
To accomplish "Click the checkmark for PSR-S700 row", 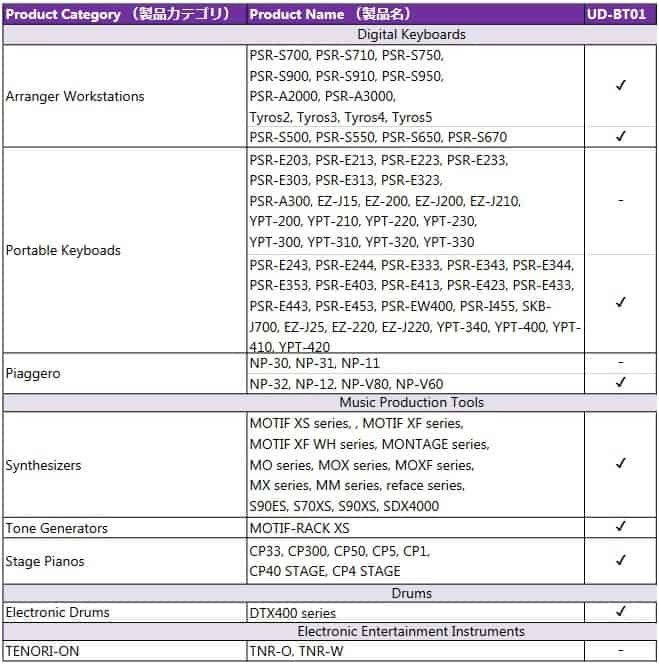I will coord(620,85).
